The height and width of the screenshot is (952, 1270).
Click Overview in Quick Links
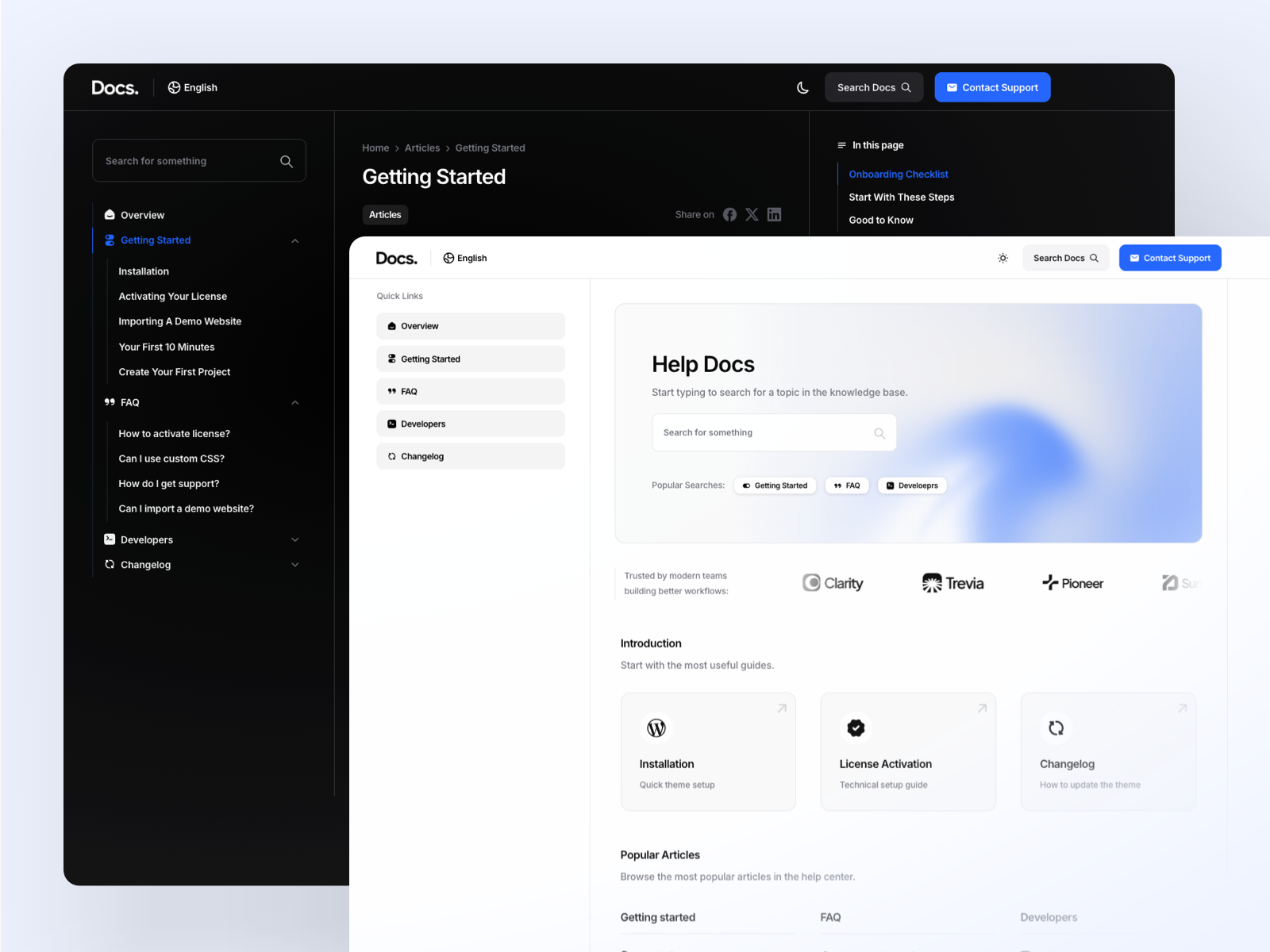[x=471, y=326]
